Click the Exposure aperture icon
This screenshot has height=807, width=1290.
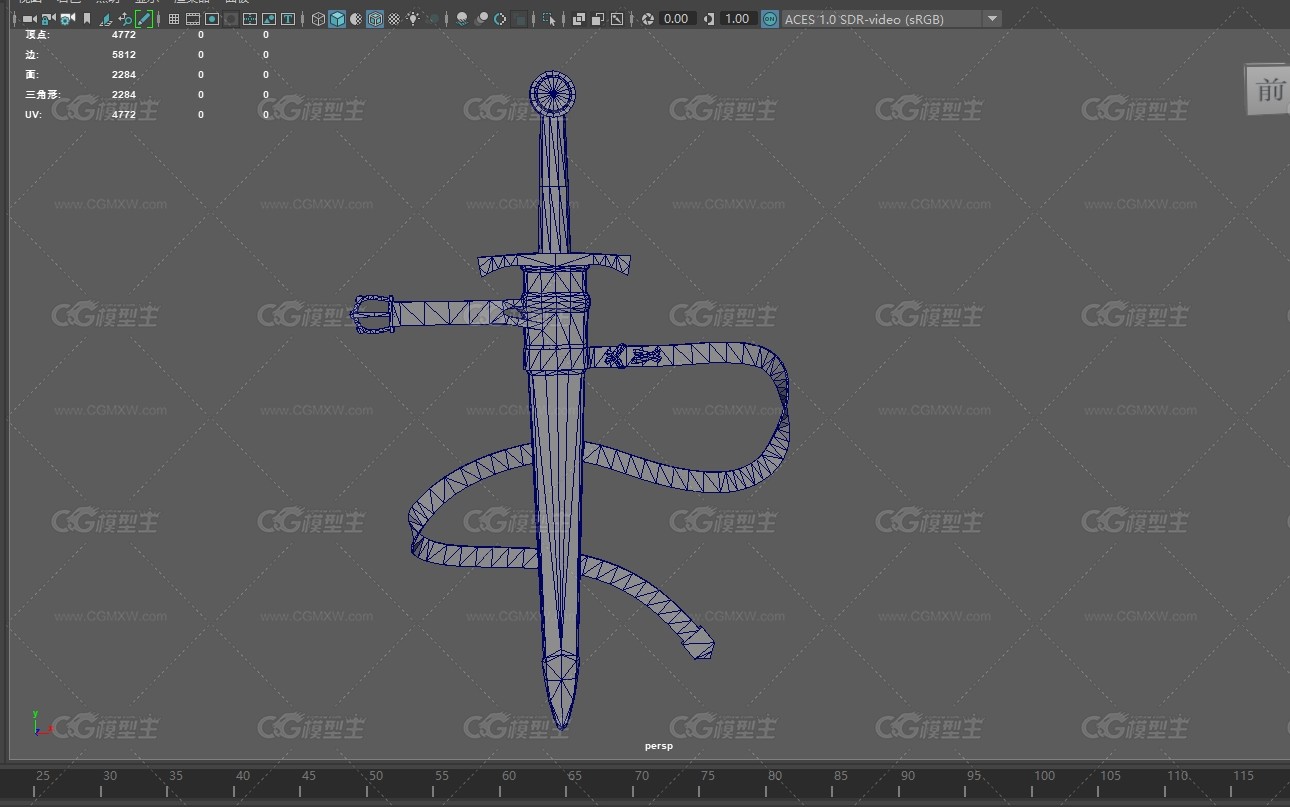(648, 19)
